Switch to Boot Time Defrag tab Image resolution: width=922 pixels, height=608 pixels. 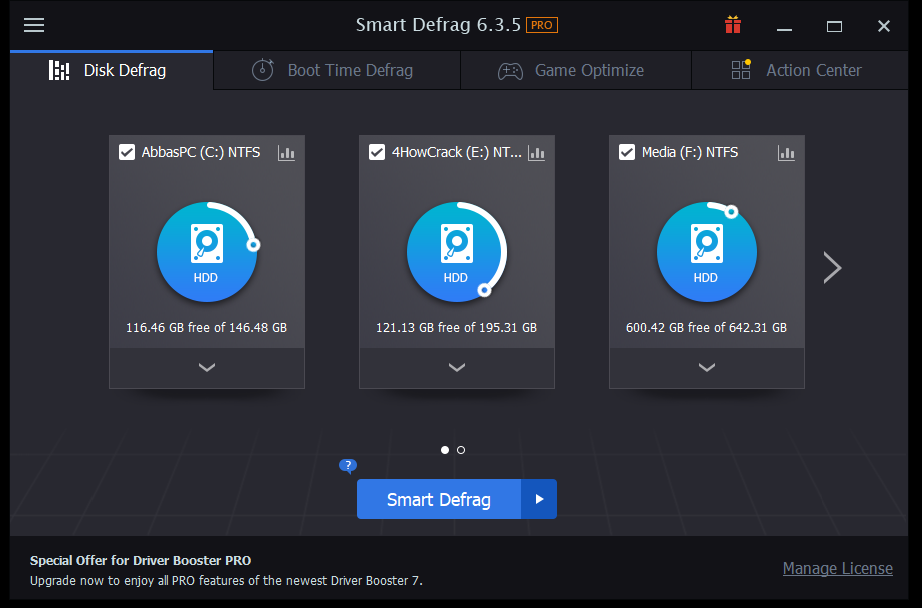pos(337,71)
